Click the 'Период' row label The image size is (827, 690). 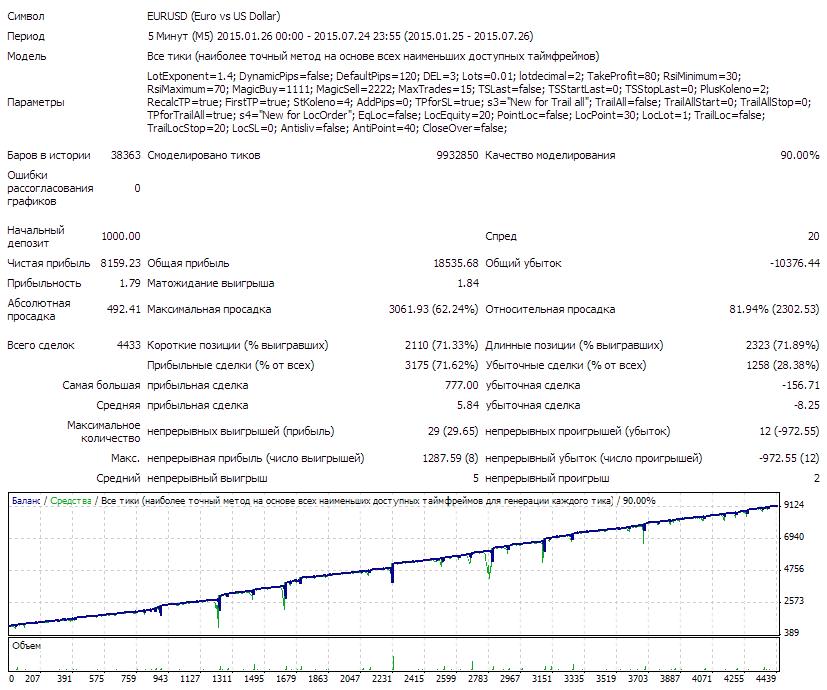click(26, 36)
